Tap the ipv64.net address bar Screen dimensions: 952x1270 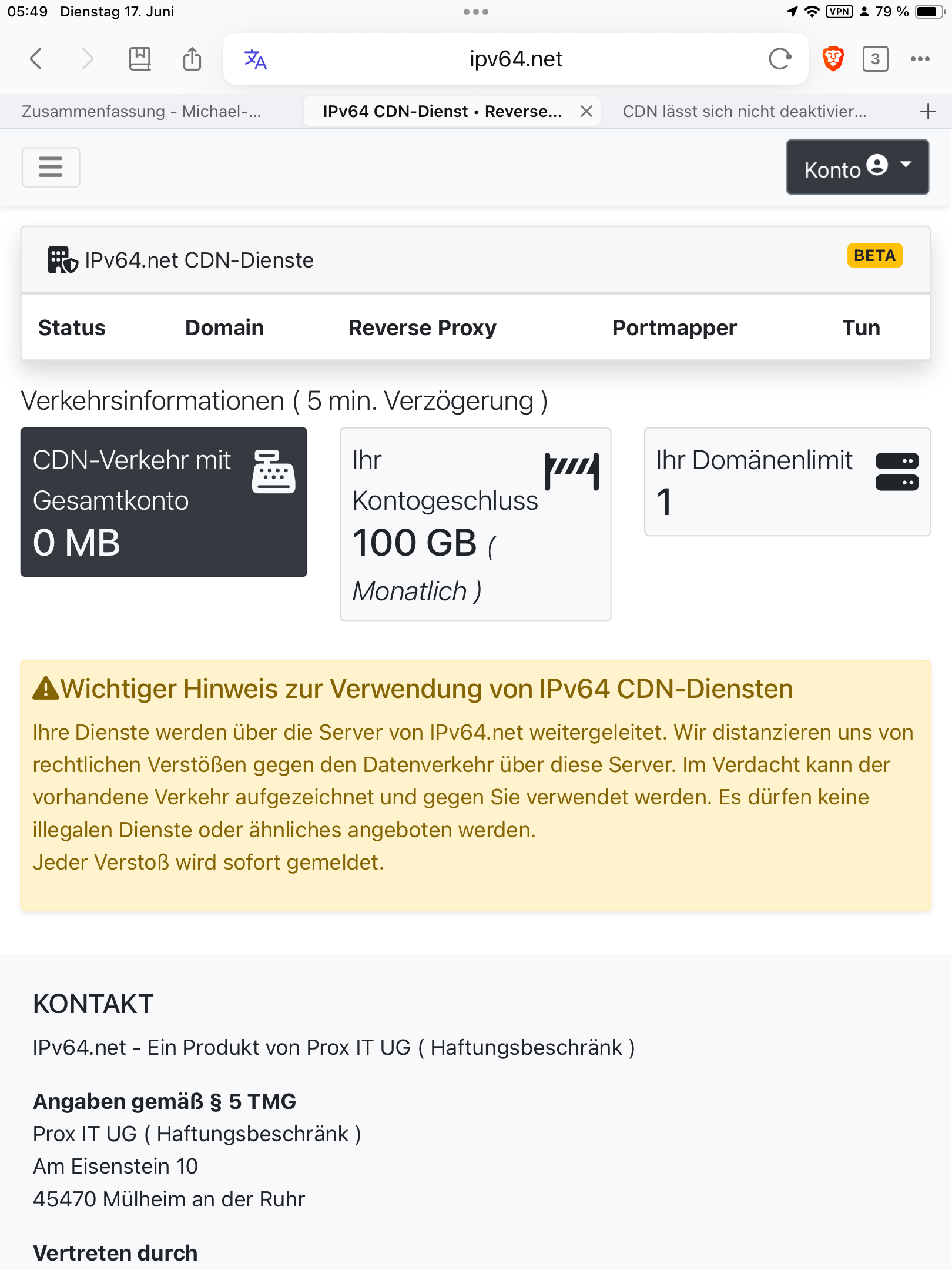tap(516, 59)
